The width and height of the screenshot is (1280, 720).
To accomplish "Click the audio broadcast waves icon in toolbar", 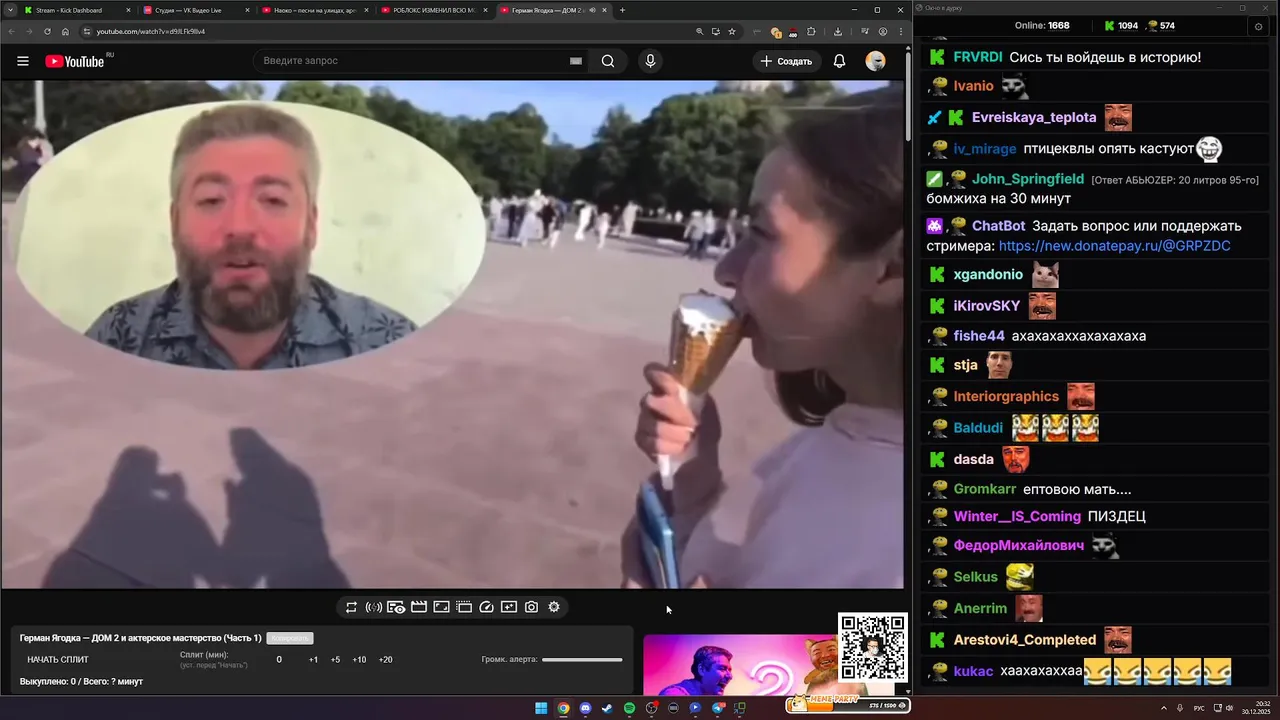I will [x=374, y=607].
